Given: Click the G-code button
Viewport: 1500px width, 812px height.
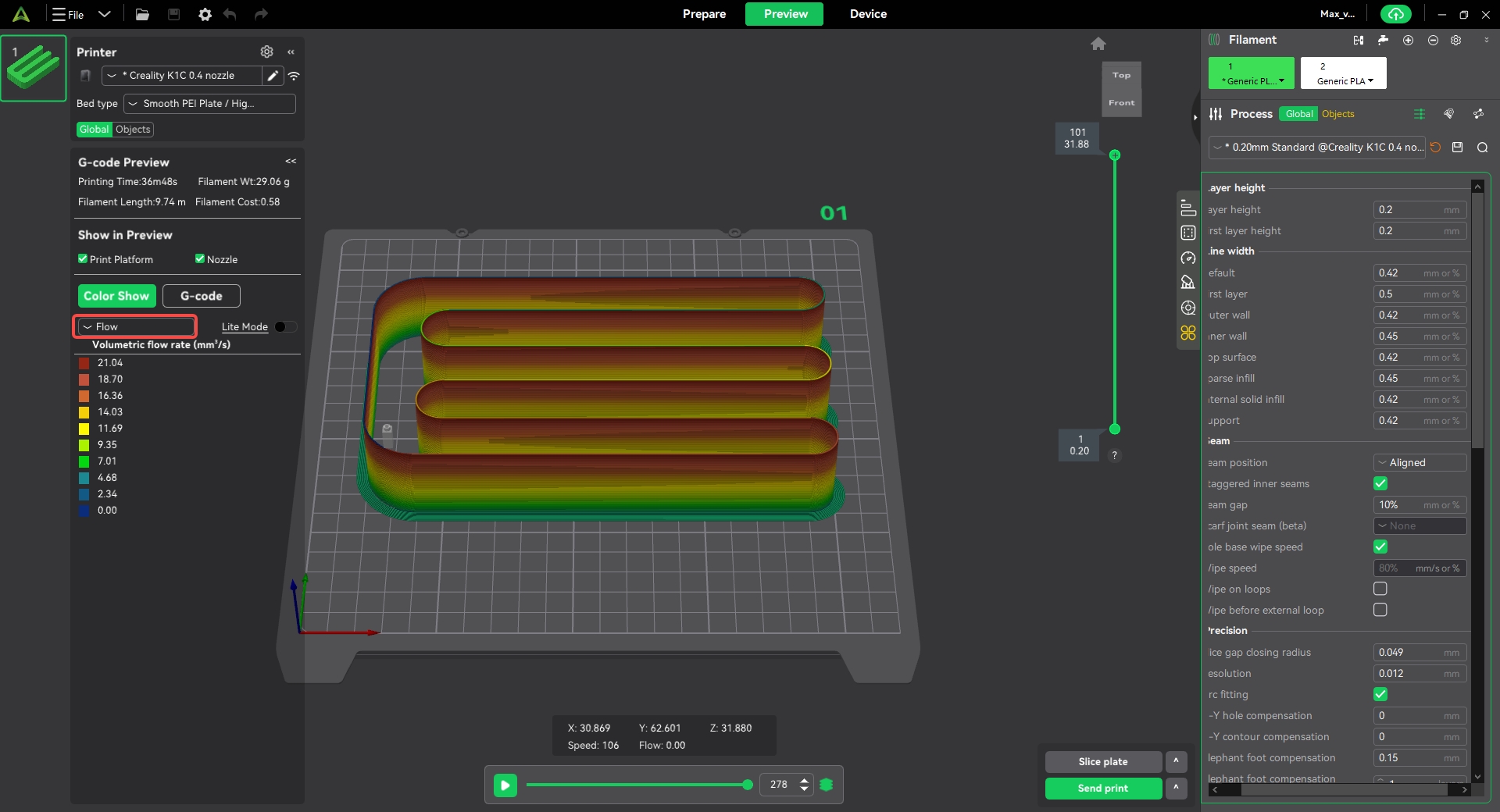Looking at the screenshot, I should 202,296.
